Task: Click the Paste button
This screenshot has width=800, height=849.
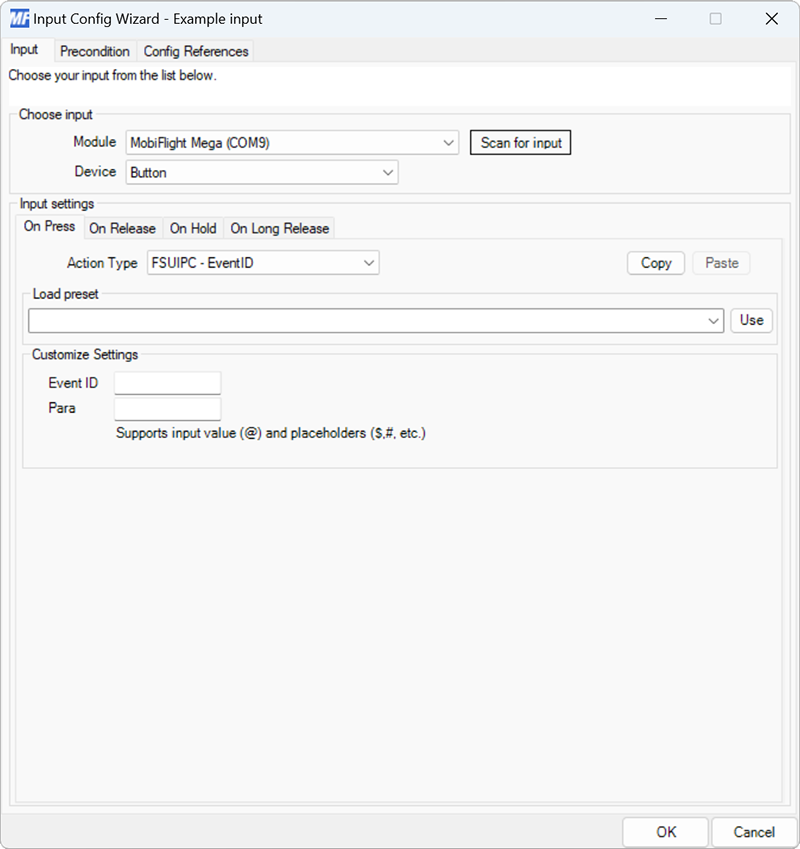Action: [721, 262]
